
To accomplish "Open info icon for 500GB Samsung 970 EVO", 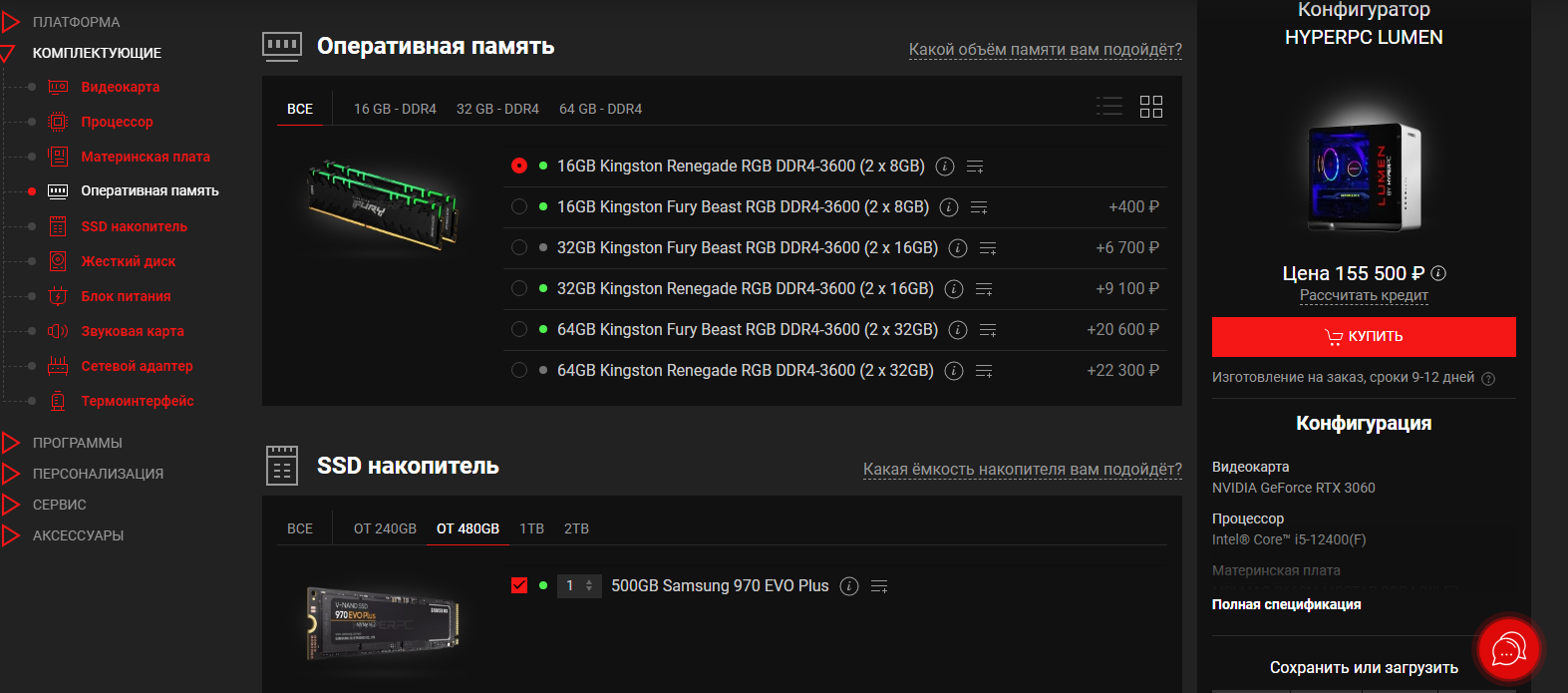I will [x=849, y=586].
